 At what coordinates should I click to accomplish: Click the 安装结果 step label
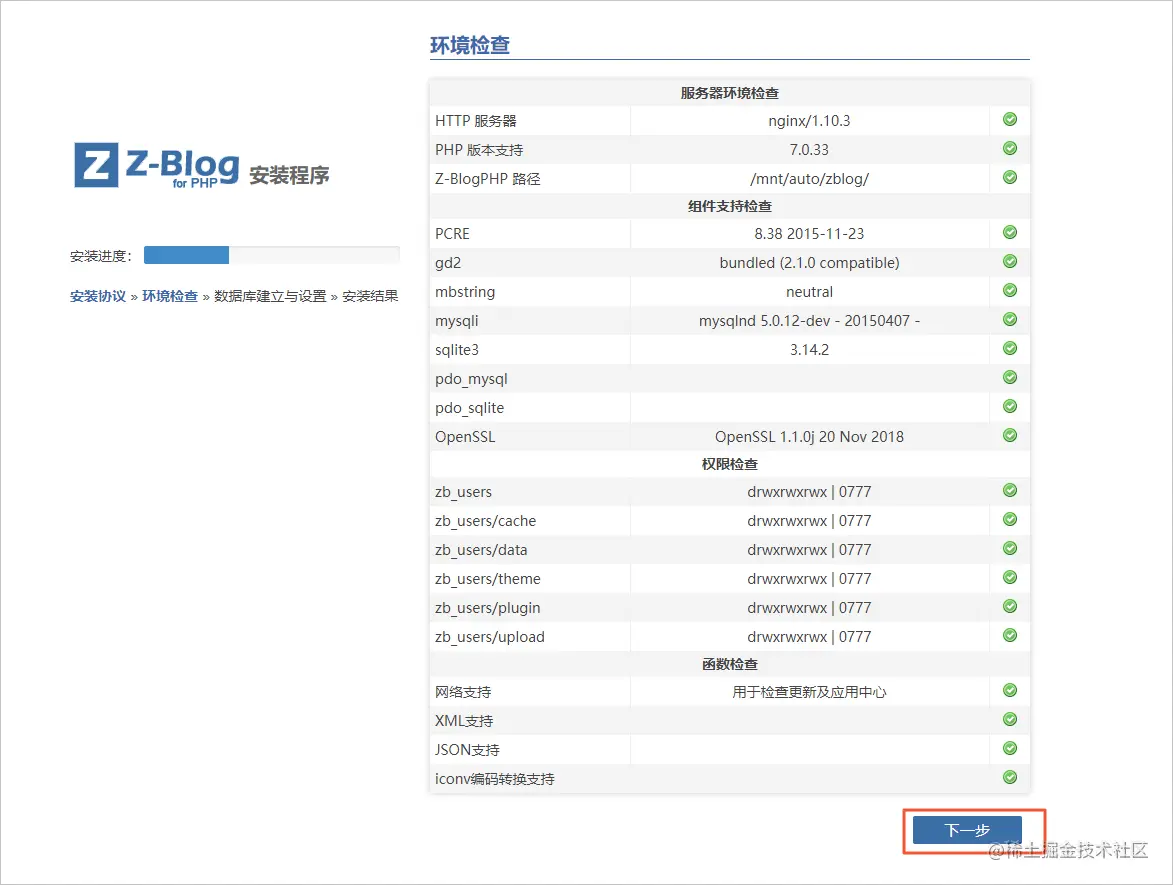coord(370,296)
